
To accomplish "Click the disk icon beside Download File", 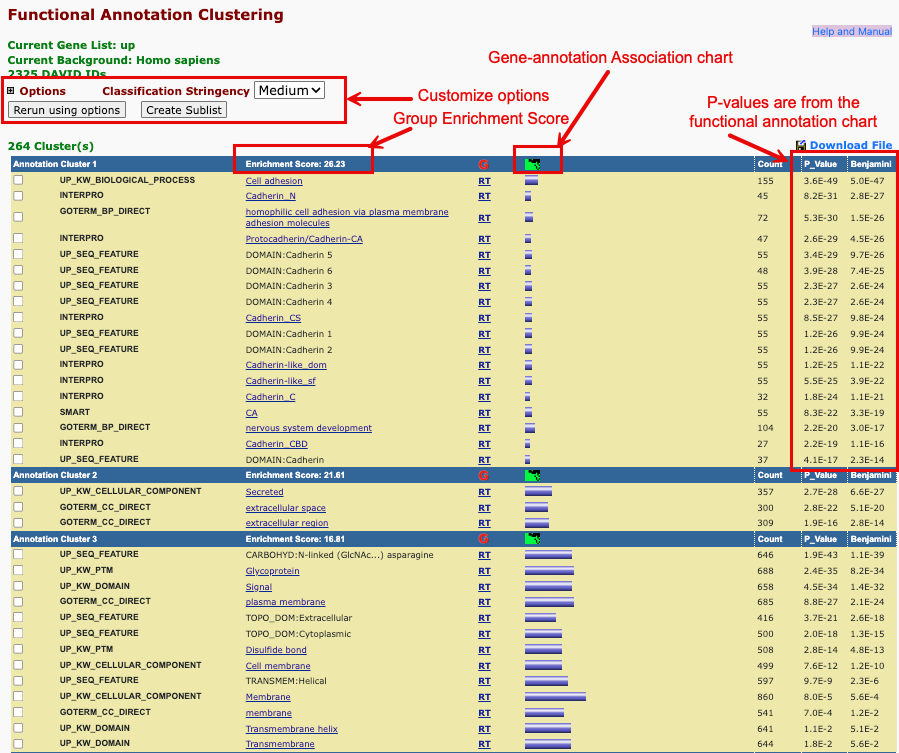I will (802, 146).
